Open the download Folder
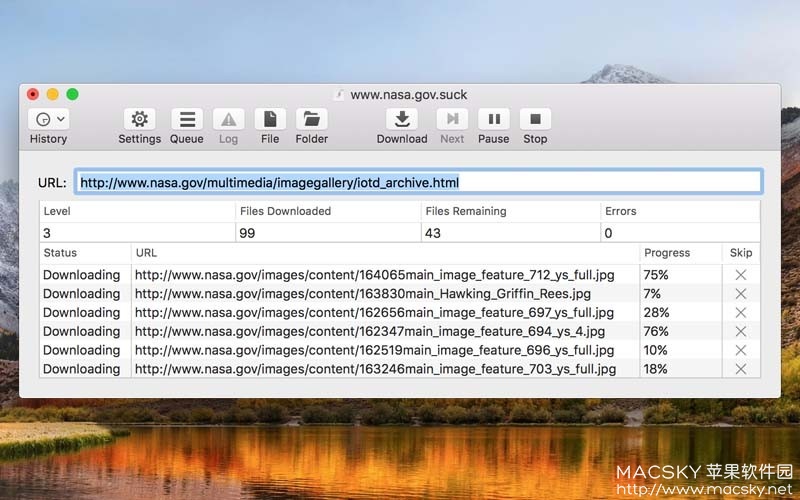The height and width of the screenshot is (500, 800). (x=312, y=119)
